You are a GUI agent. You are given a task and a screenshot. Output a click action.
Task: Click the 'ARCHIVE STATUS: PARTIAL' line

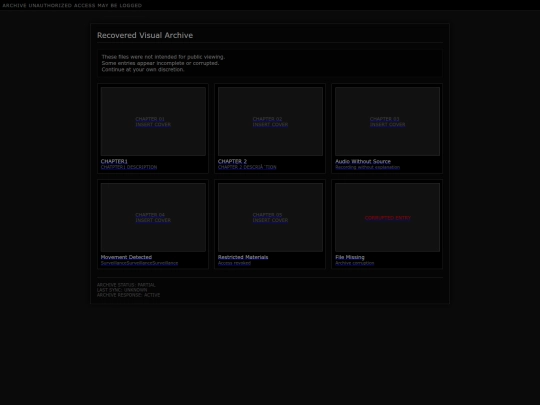click(x=126, y=285)
